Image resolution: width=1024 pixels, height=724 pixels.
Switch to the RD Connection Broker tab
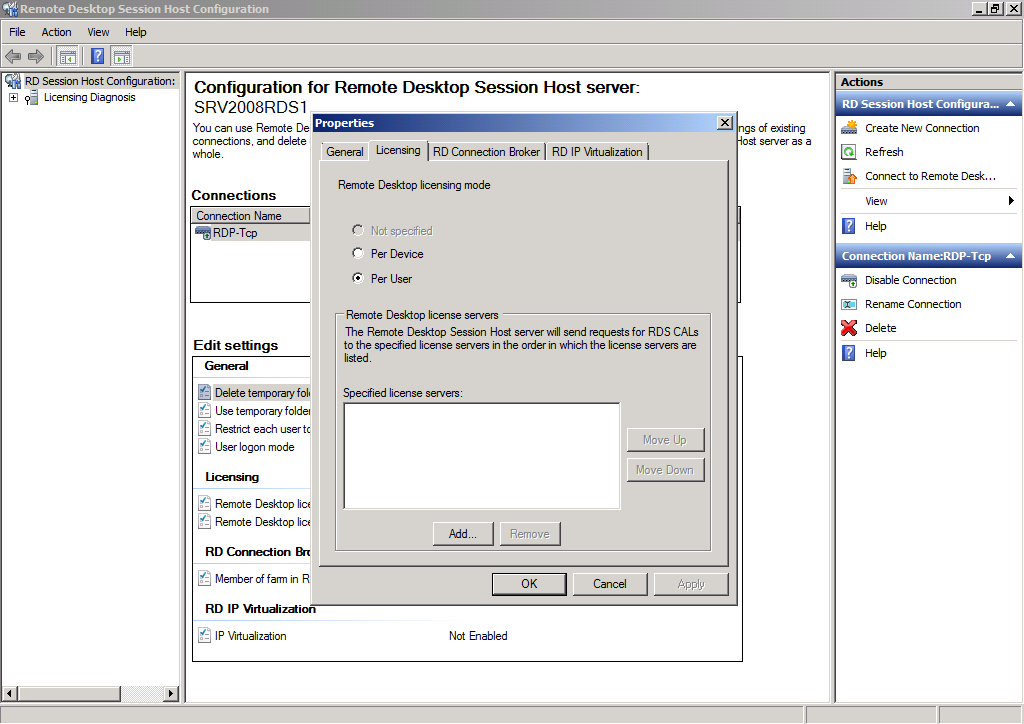[x=487, y=151]
